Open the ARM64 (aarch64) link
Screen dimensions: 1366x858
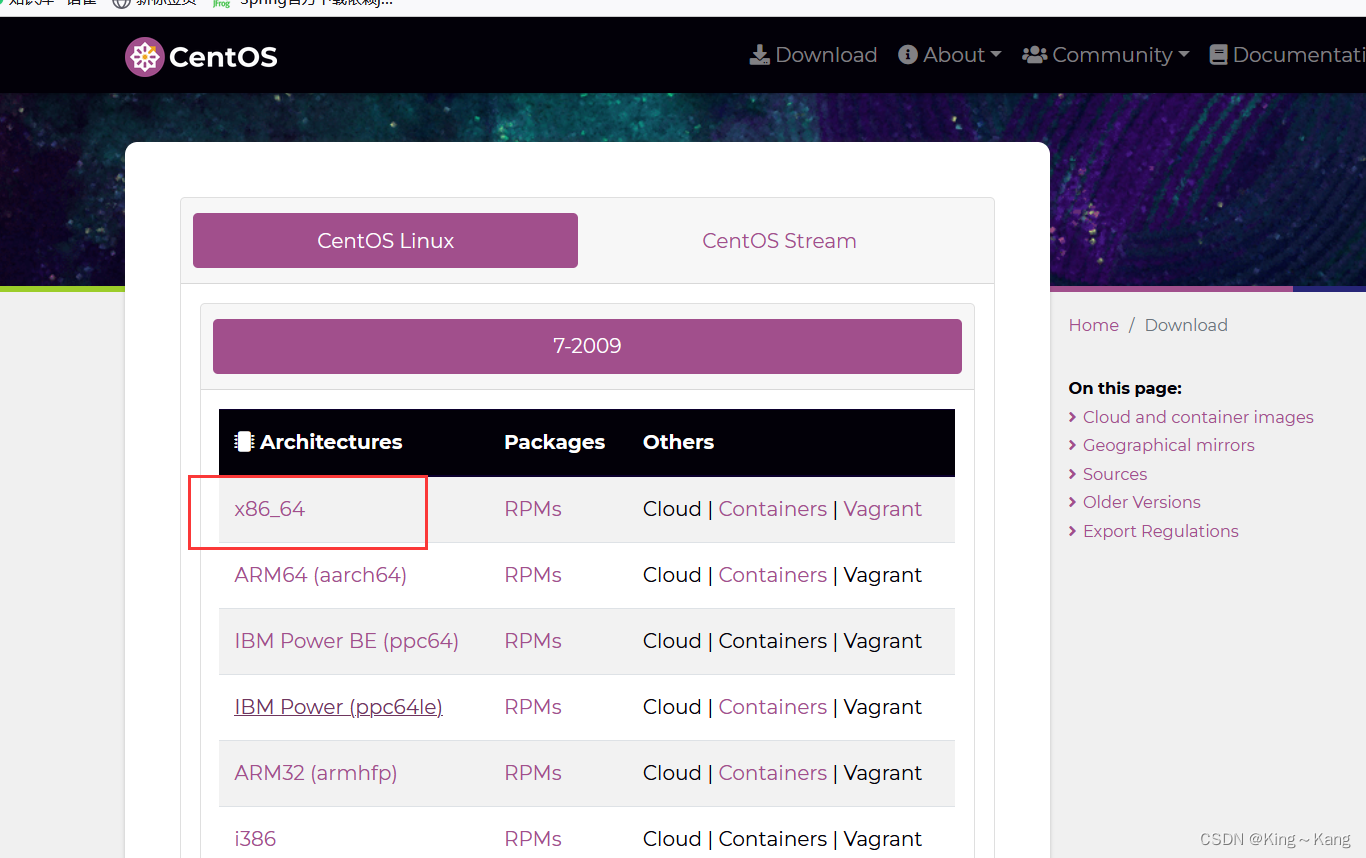[320, 575]
